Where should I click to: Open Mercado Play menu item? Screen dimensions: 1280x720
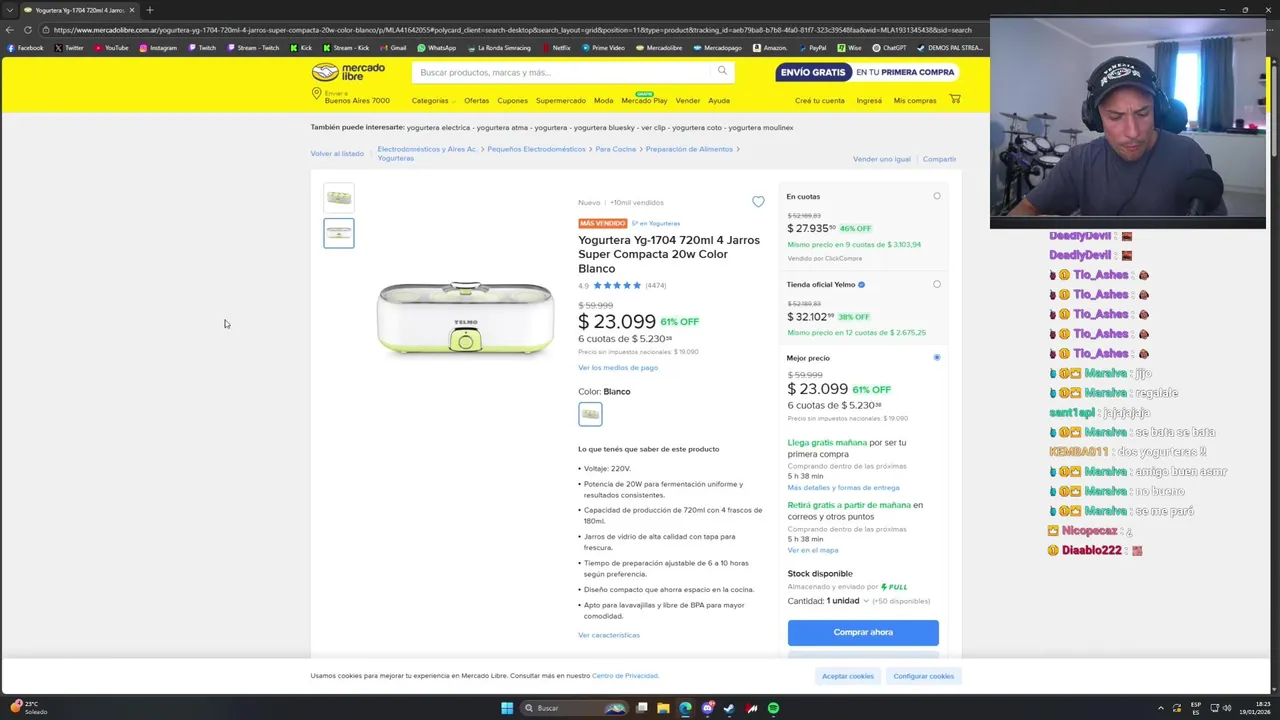[x=644, y=100]
